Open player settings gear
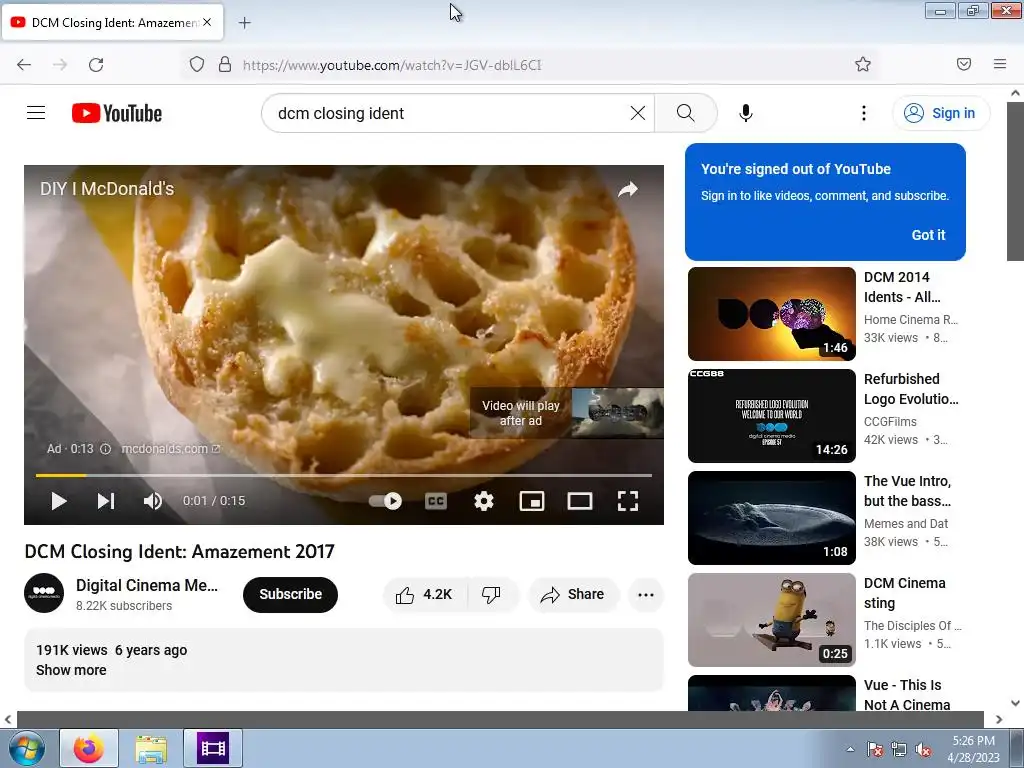Screen dimensions: 1024x768 point(483,501)
